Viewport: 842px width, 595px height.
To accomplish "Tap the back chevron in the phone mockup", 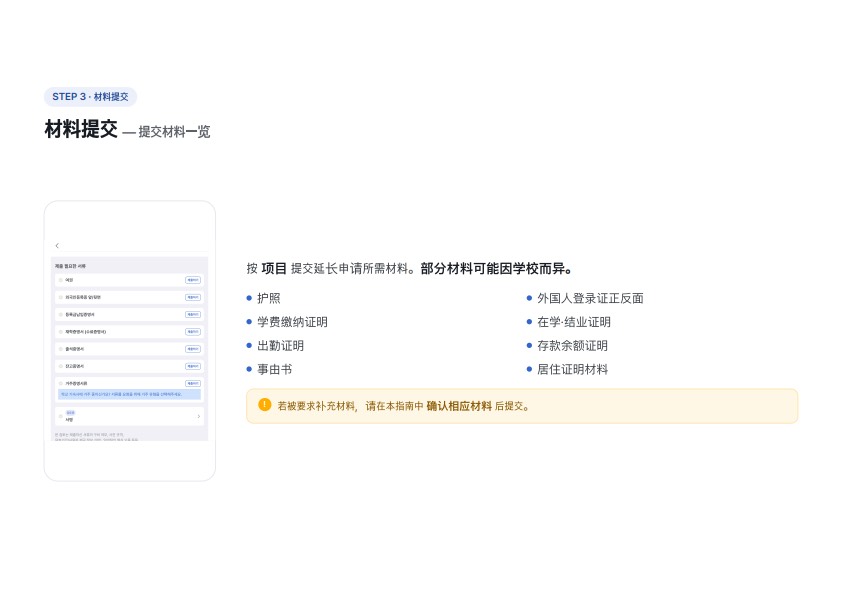I will point(57,246).
